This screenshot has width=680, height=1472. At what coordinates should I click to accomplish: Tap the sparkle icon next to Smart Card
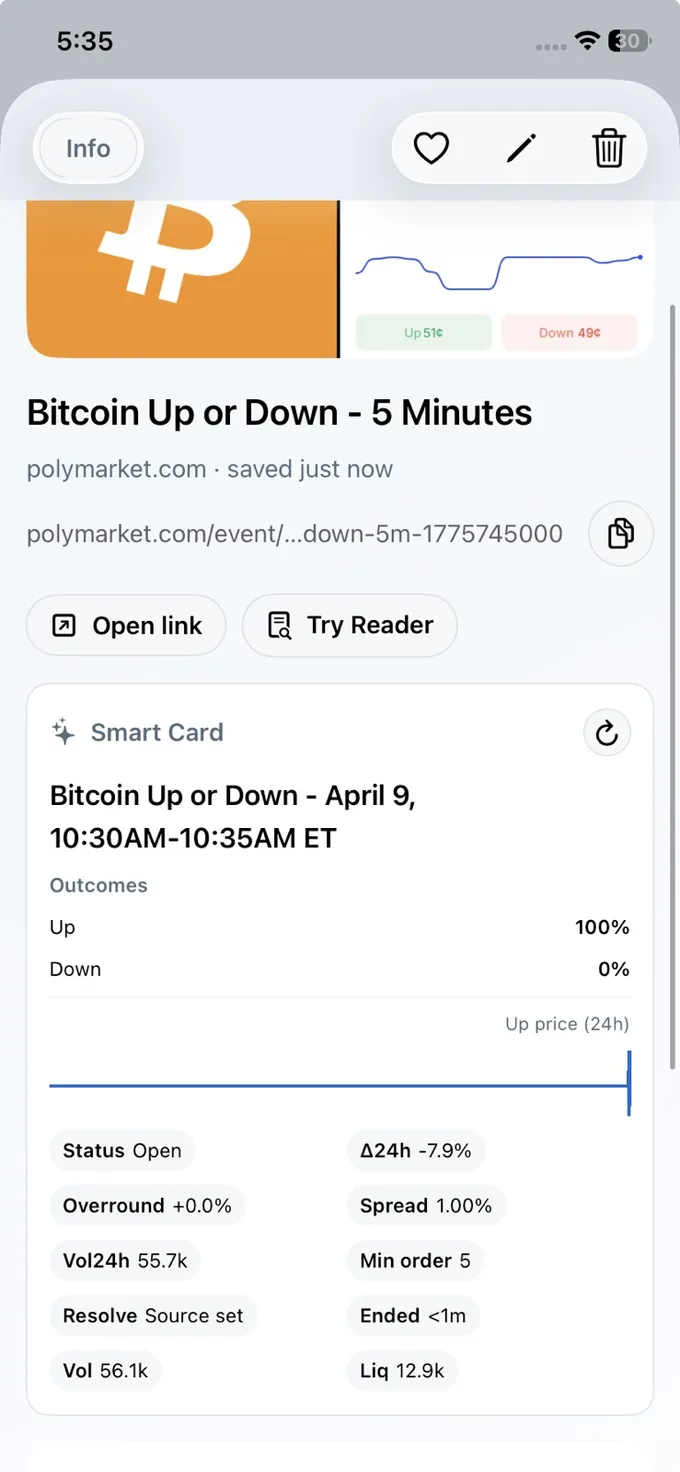62,732
